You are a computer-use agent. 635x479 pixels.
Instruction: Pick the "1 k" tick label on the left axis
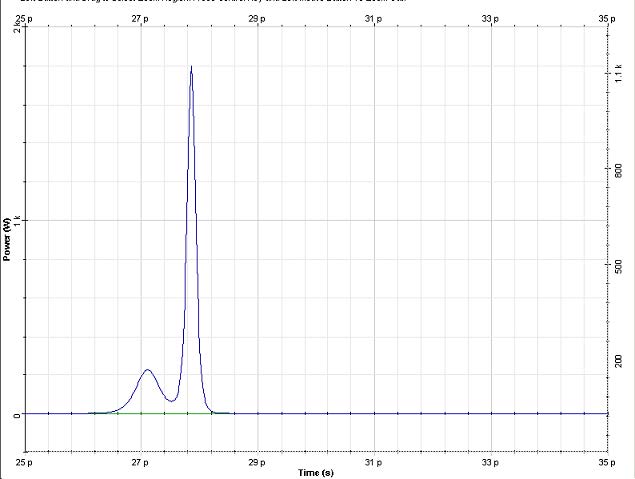pos(17,221)
